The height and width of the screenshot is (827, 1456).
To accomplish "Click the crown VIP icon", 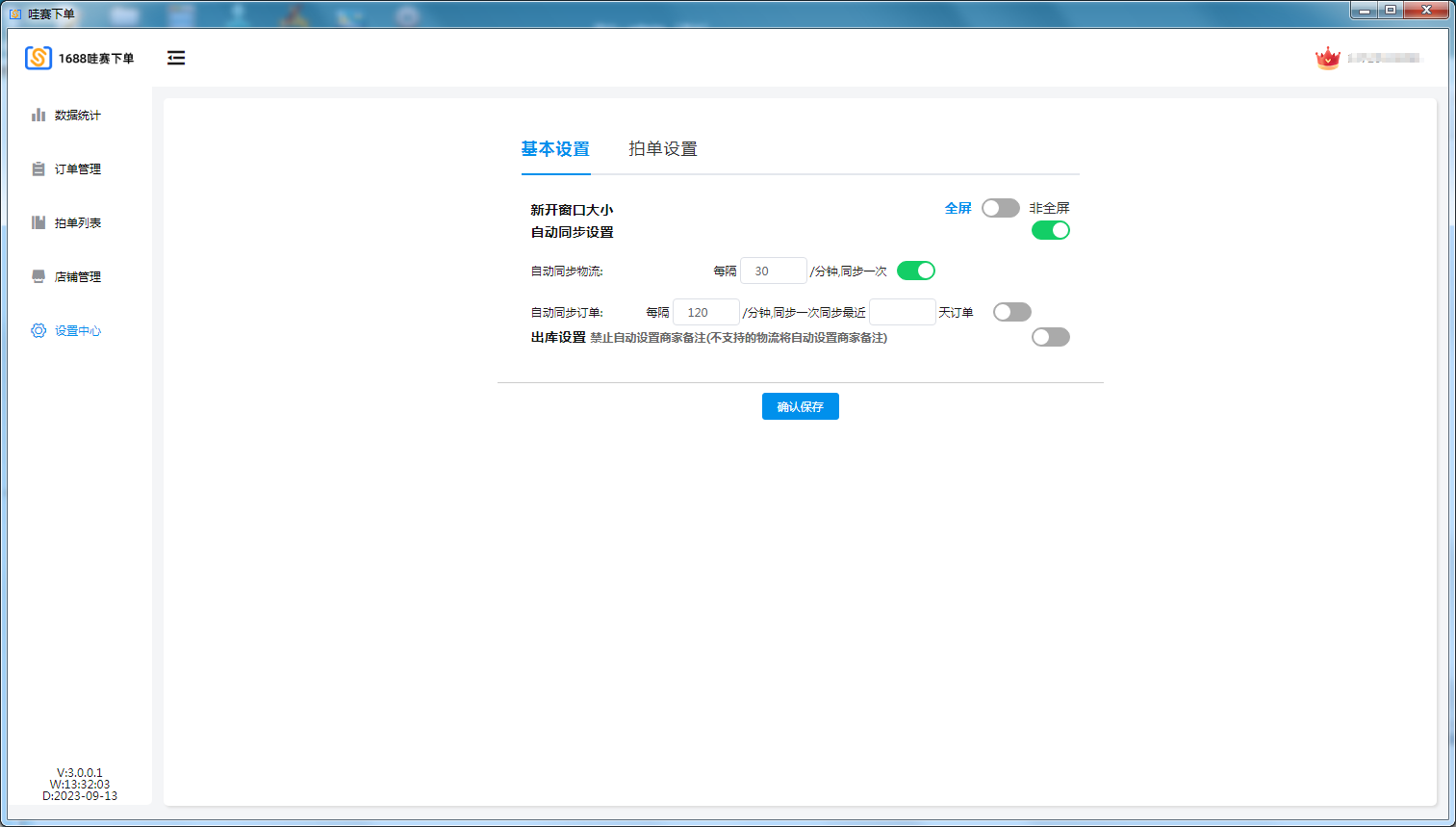I will (1327, 59).
